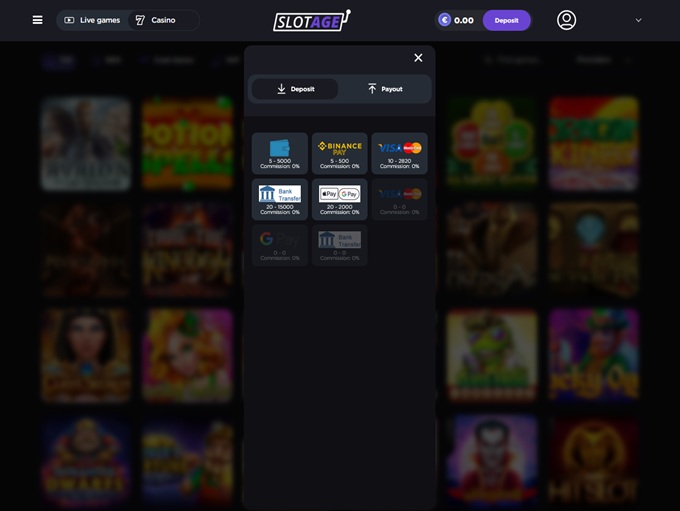This screenshot has width=680, height=511.
Task: Click the purple Deposit button in header
Action: 506,20
